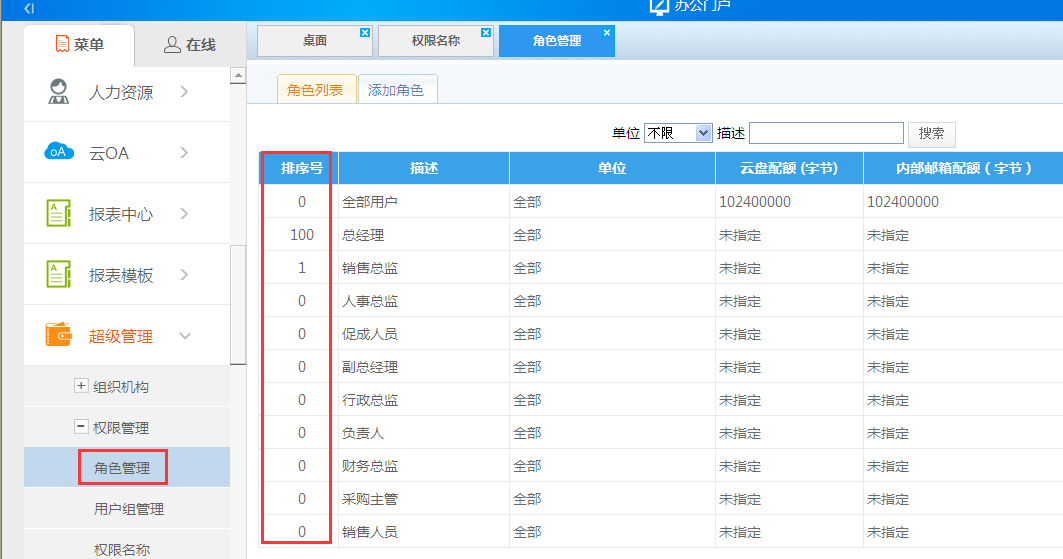Click the 单位 column header
Image resolution: width=1063 pixels, height=559 pixels.
point(611,168)
